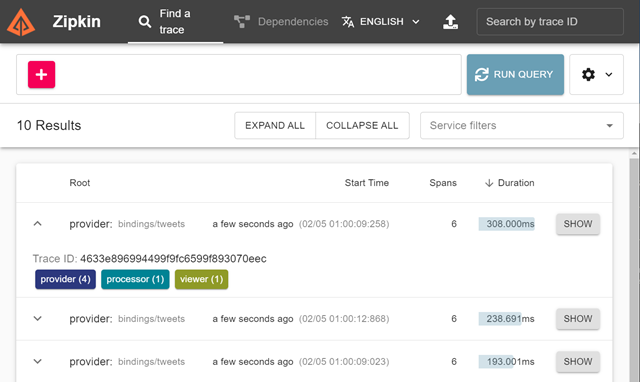
Task: Click start time 02/05 01:00:12:868
Action: 344,319
